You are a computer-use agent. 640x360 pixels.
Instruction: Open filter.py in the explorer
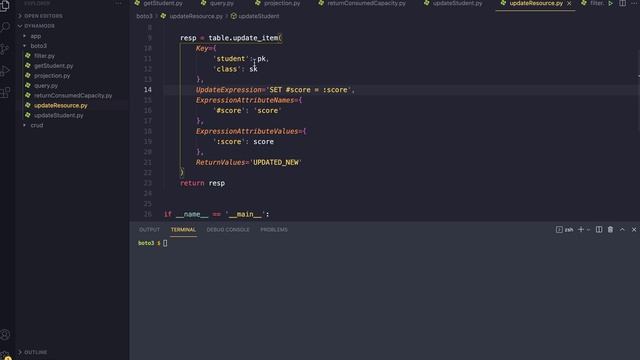[x=44, y=56]
